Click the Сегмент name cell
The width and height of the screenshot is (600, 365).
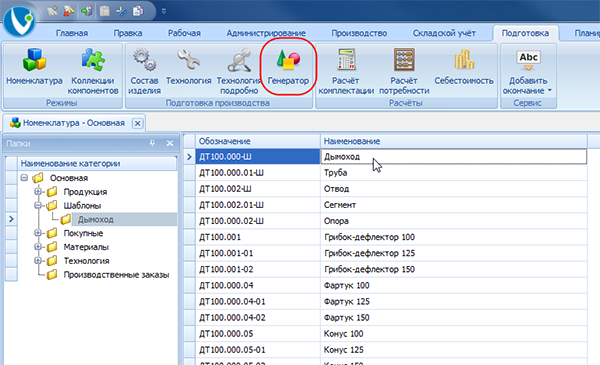click(454, 205)
